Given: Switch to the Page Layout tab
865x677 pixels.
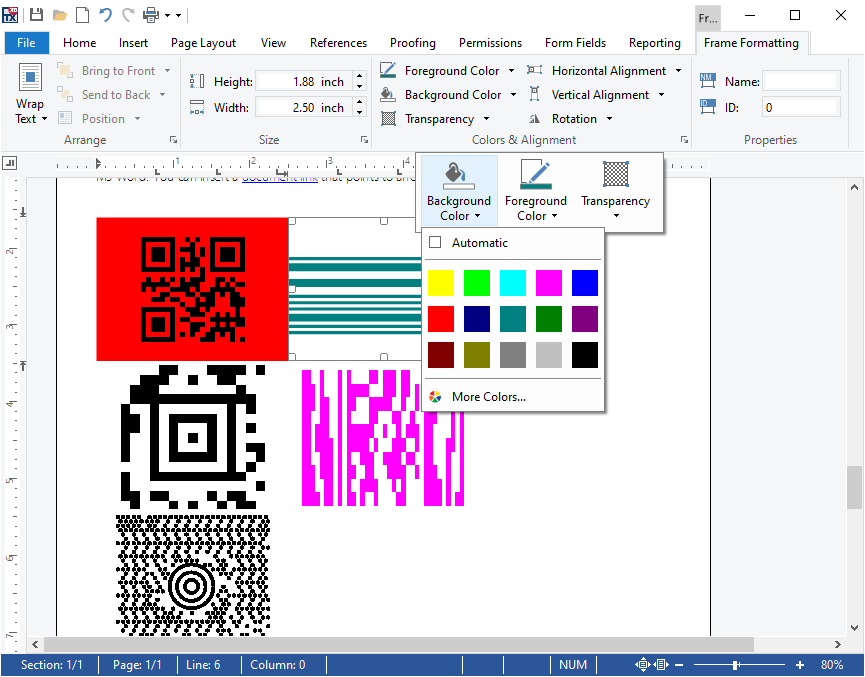Looking at the screenshot, I should pos(203,43).
